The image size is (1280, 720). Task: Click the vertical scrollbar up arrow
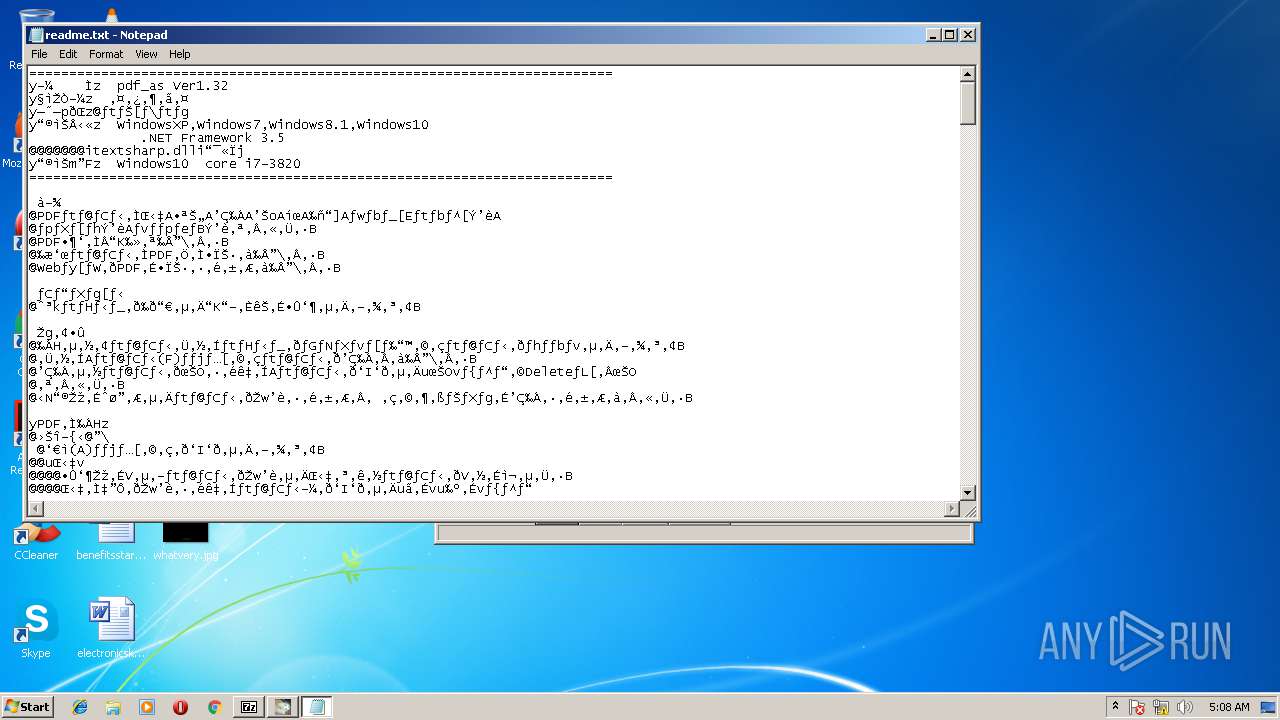point(967,74)
